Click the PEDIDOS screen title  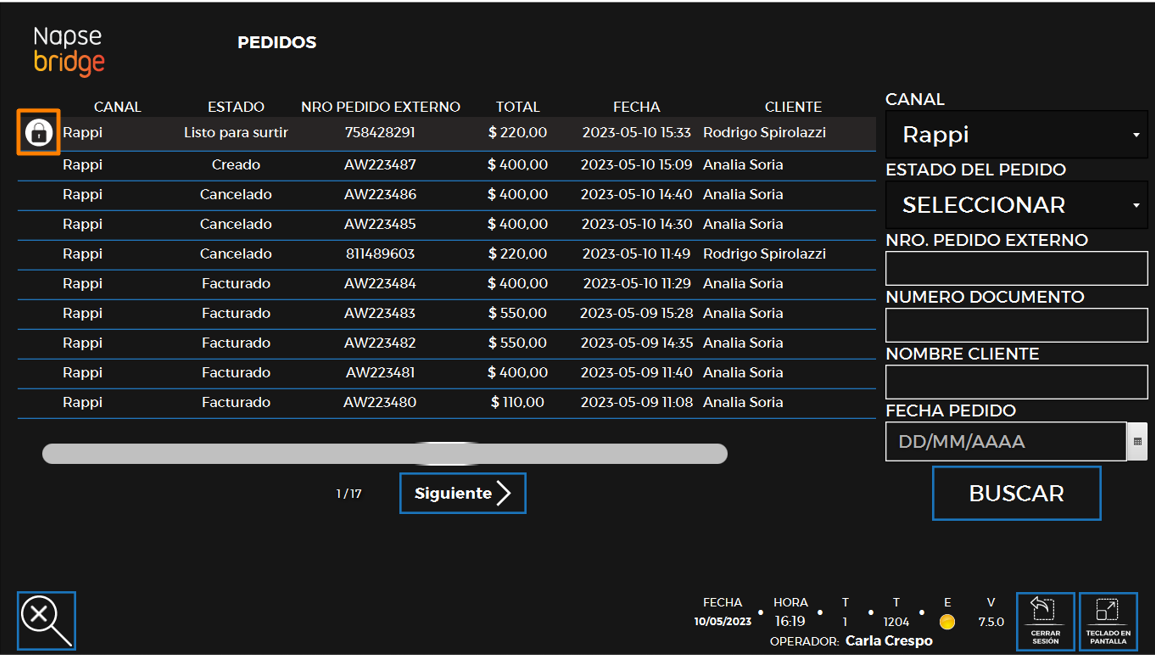[x=277, y=43]
